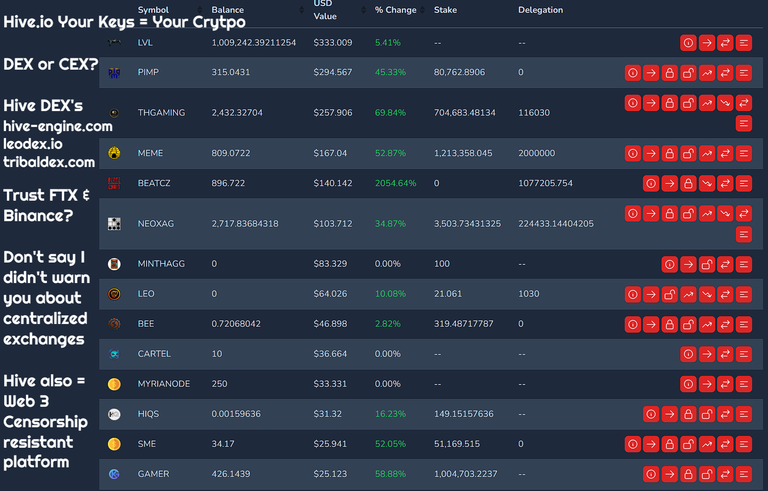Image resolution: width=768 pixels, height=491 pixels.
Task: Click the 1077205.754 delegation value
Action: (x=546, y=183)
